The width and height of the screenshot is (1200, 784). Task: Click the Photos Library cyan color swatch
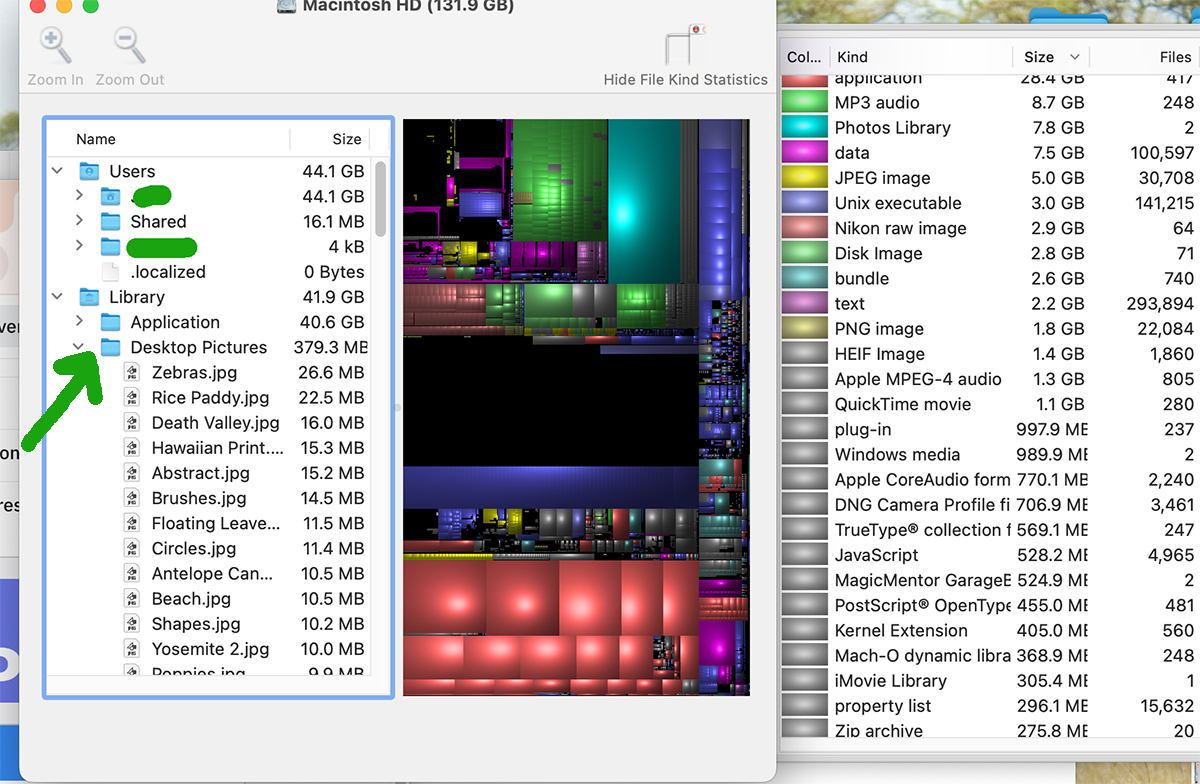(x=803, y=127)
